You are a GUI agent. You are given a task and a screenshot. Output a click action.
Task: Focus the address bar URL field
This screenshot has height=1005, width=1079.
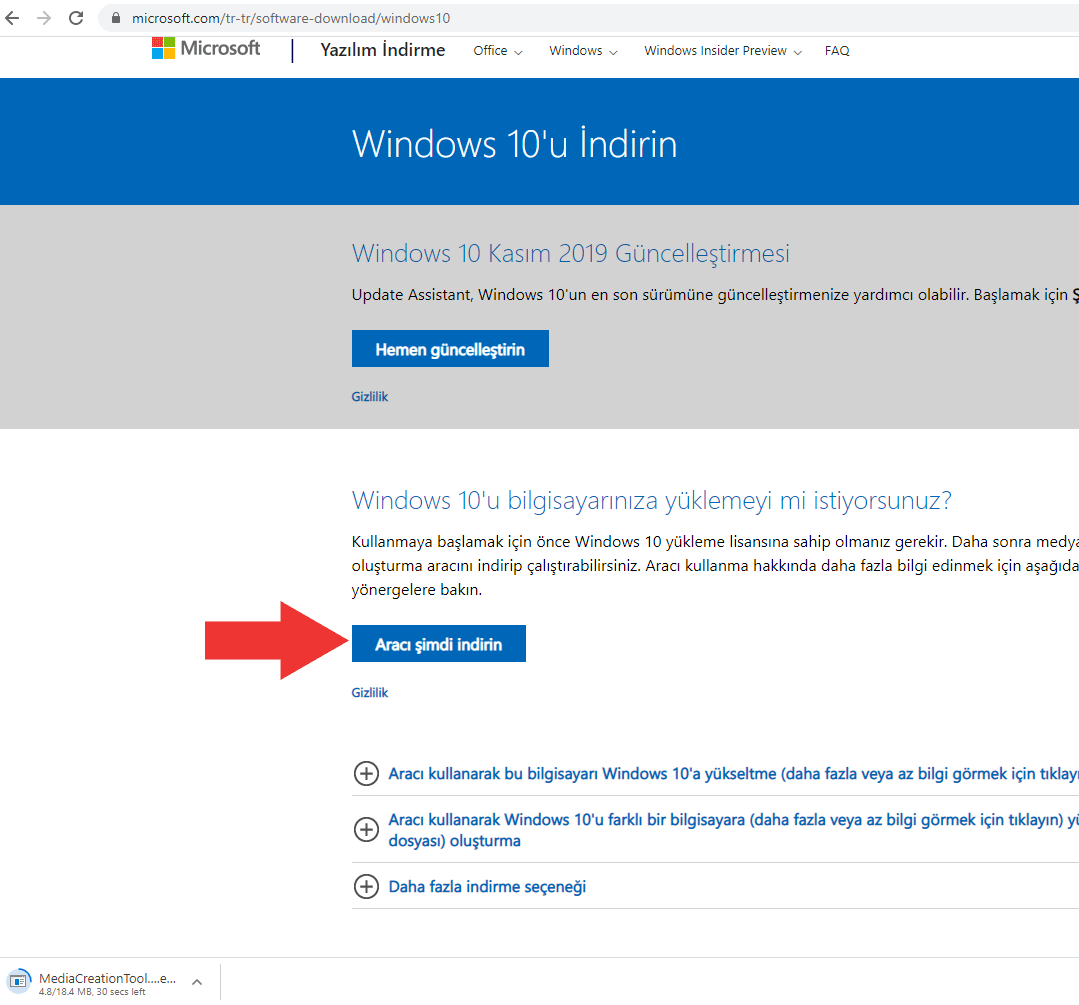[500, 18]
